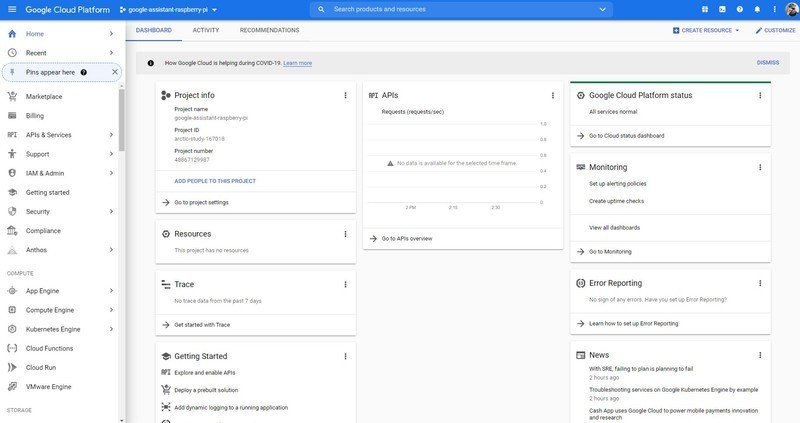
Task: Click the help question mark icon
Action: click(x=740, y=9)
